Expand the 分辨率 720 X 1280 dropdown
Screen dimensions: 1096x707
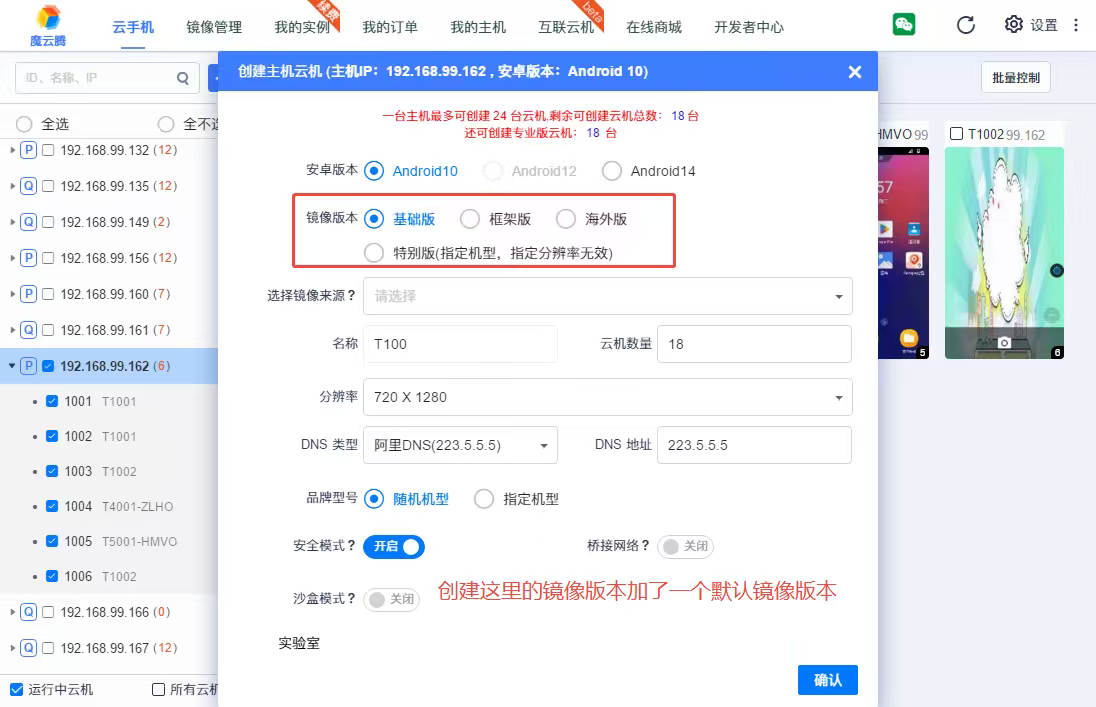point(607,397)
